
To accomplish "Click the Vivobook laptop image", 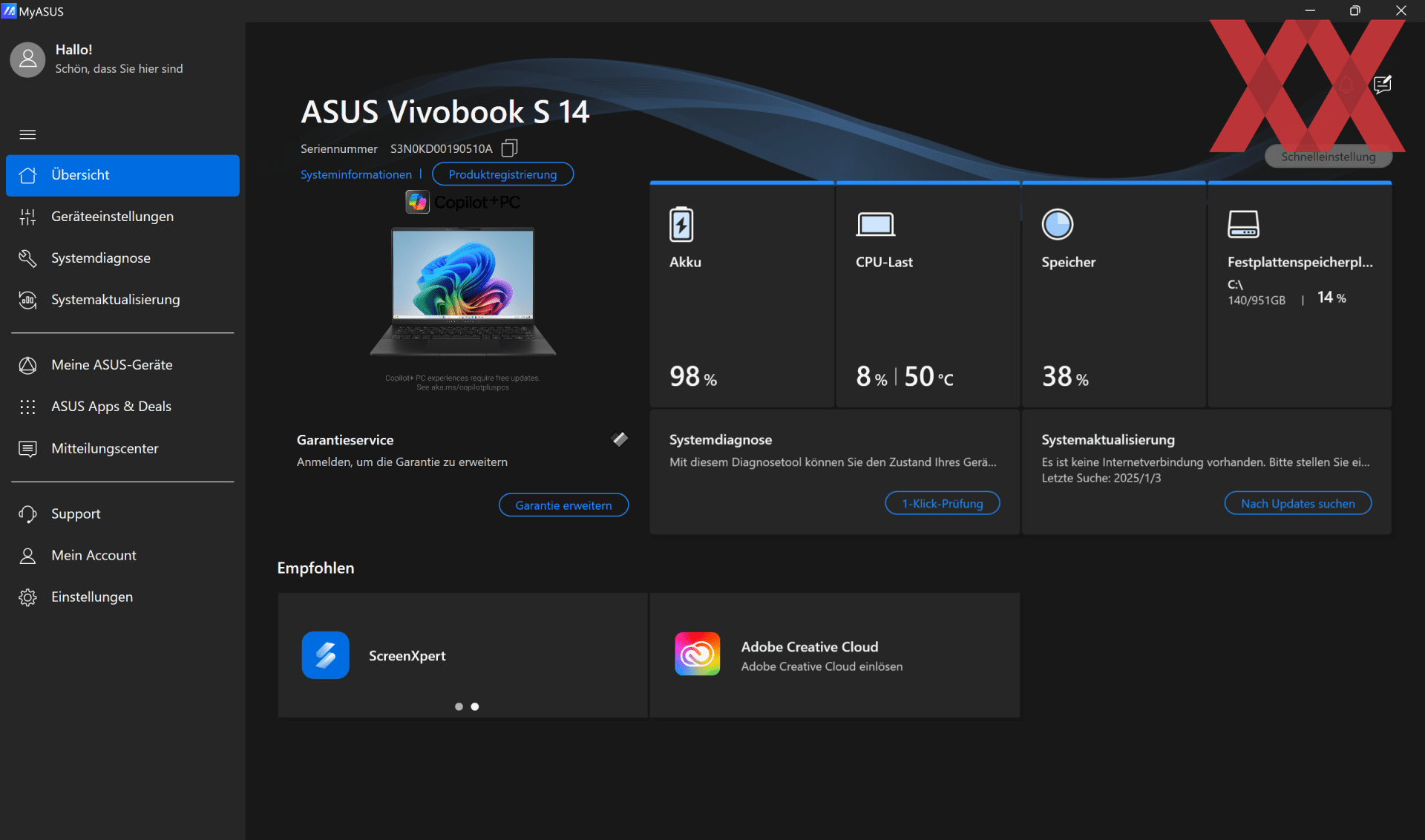I will tap(463, 292).
